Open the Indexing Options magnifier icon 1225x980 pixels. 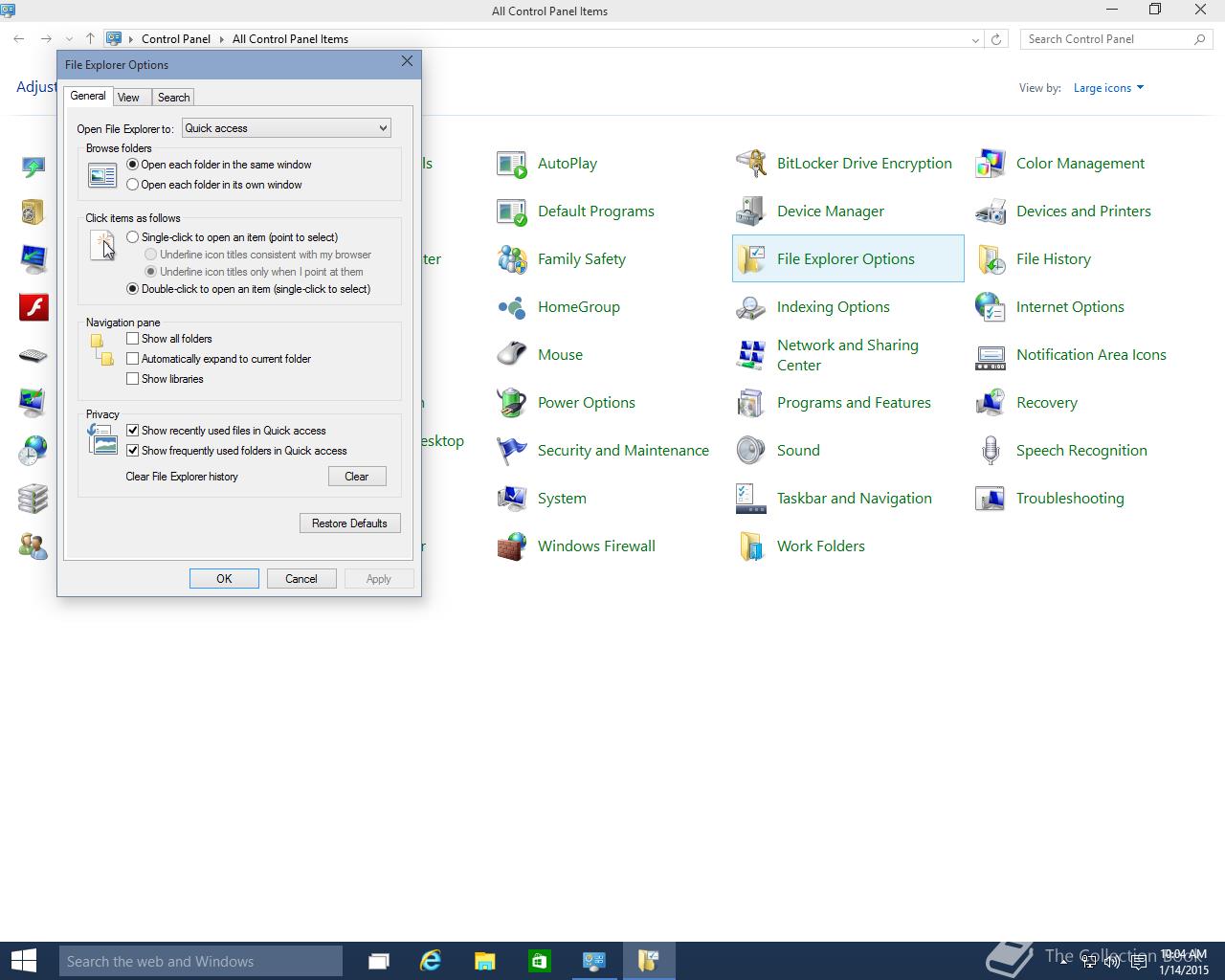[751, 307]
